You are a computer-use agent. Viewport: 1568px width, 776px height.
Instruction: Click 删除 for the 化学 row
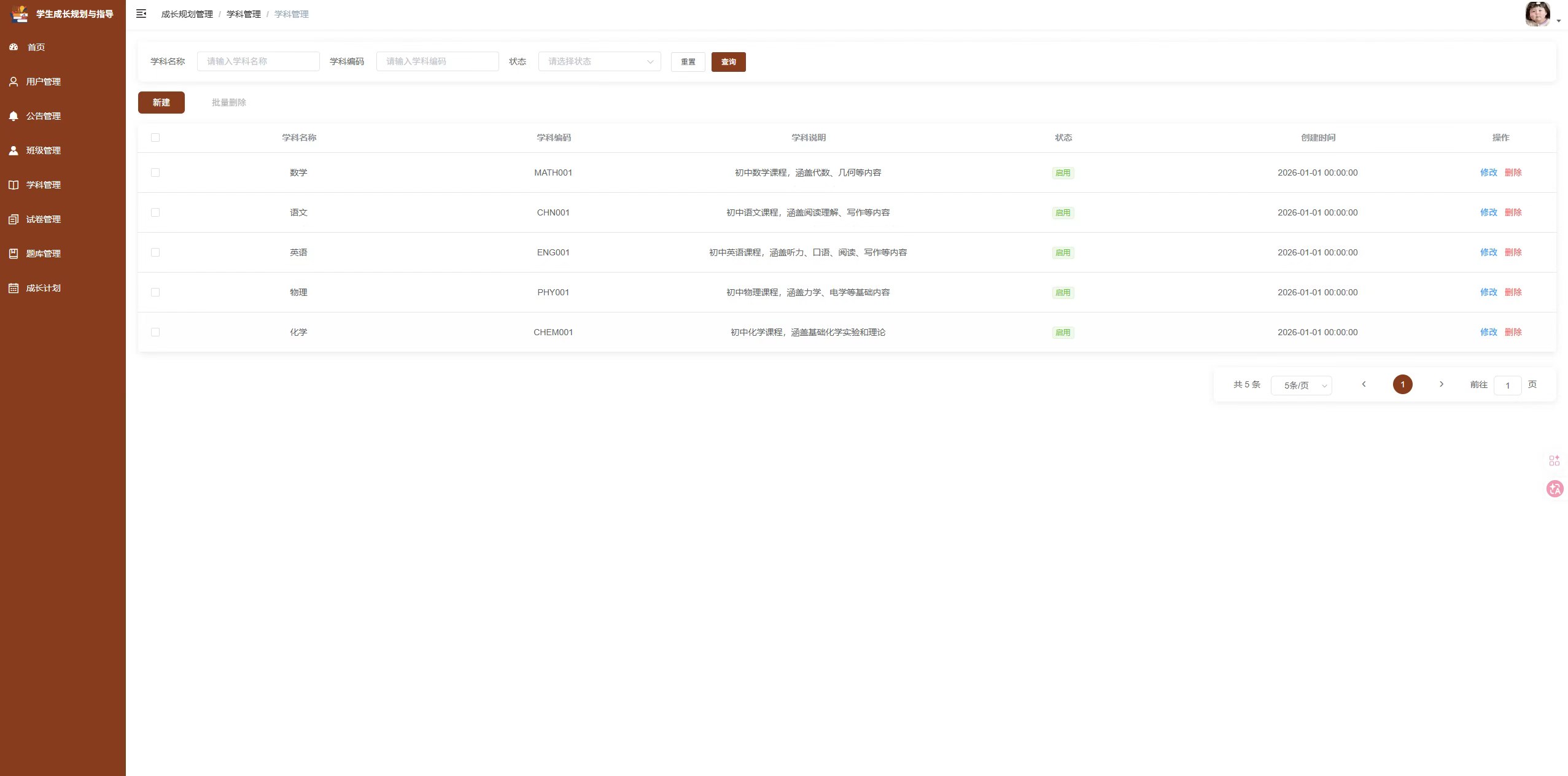(1513, 332)
